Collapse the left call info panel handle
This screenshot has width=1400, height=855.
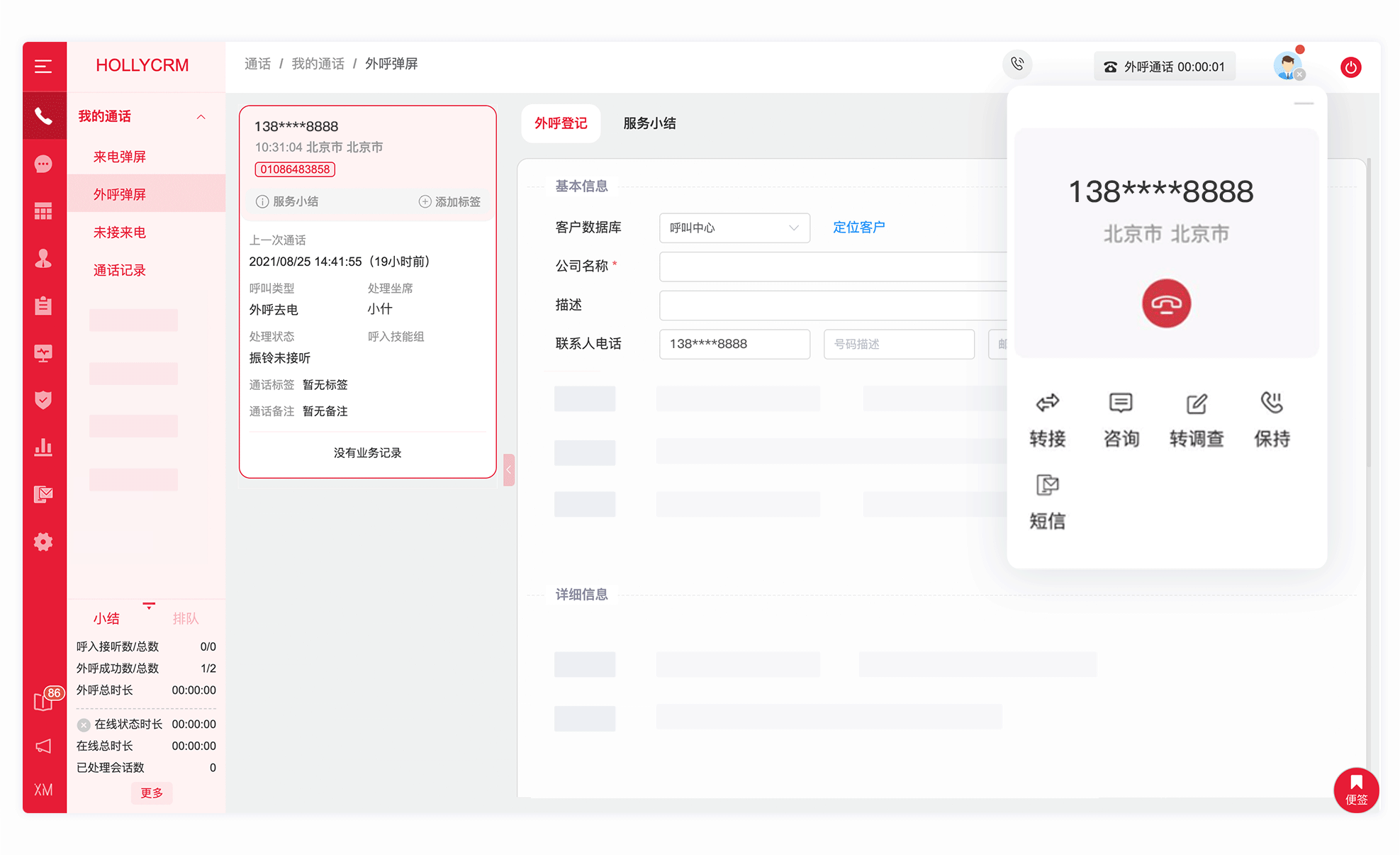click(x=508, y=469)
